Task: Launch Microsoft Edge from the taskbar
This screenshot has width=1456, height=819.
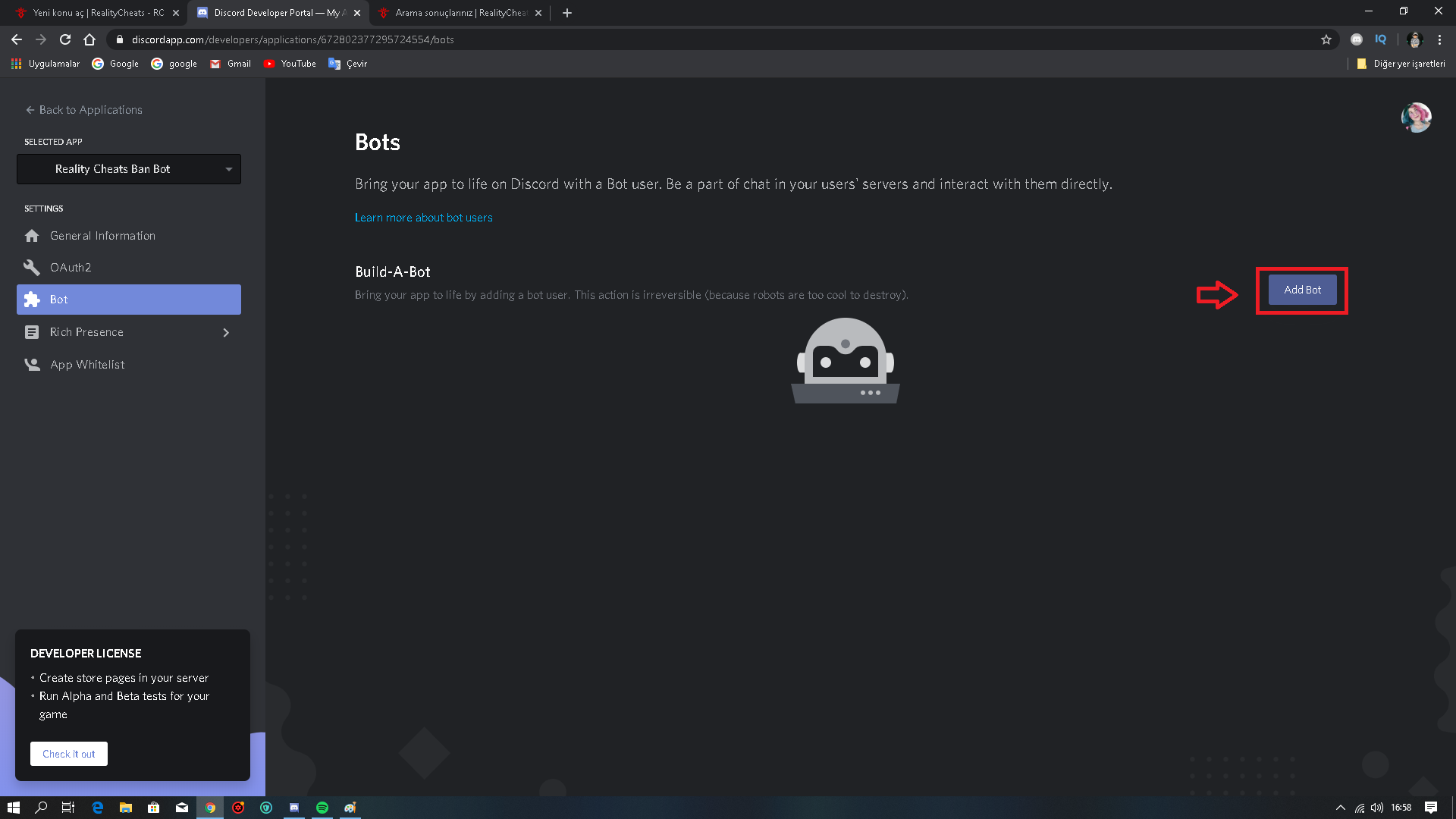Action: tap(97, 808)
